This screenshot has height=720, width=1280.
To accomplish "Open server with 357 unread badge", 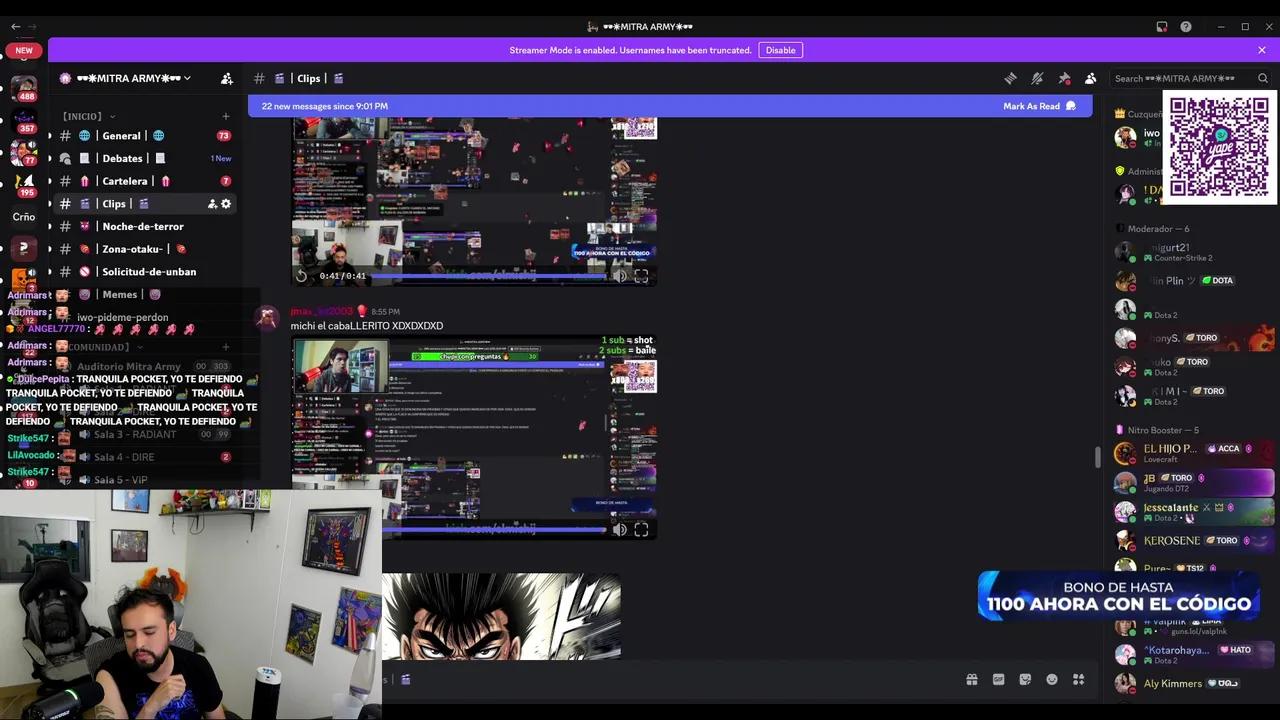I will [24, 122].
